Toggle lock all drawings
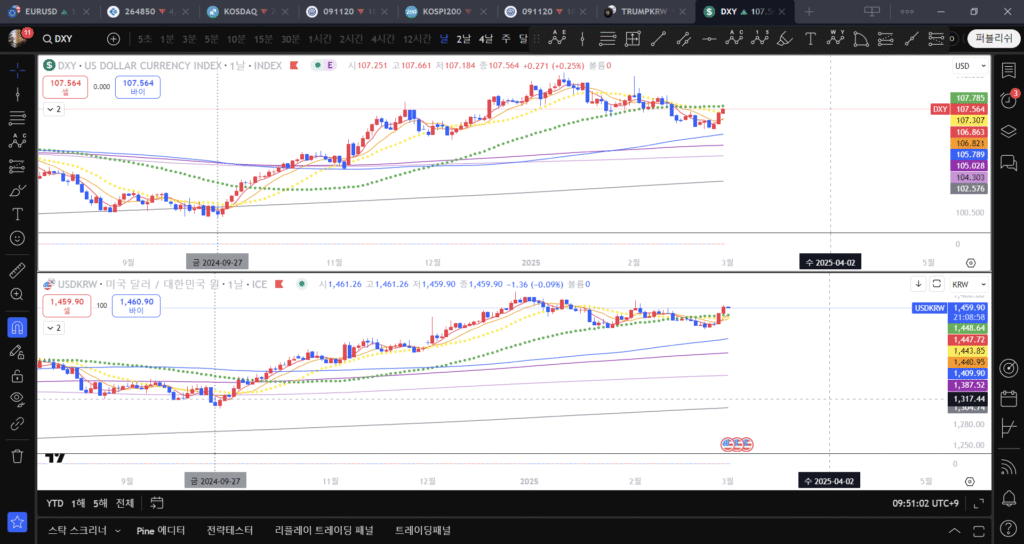This screenshot has width=1024, height=544. (18, 376)
